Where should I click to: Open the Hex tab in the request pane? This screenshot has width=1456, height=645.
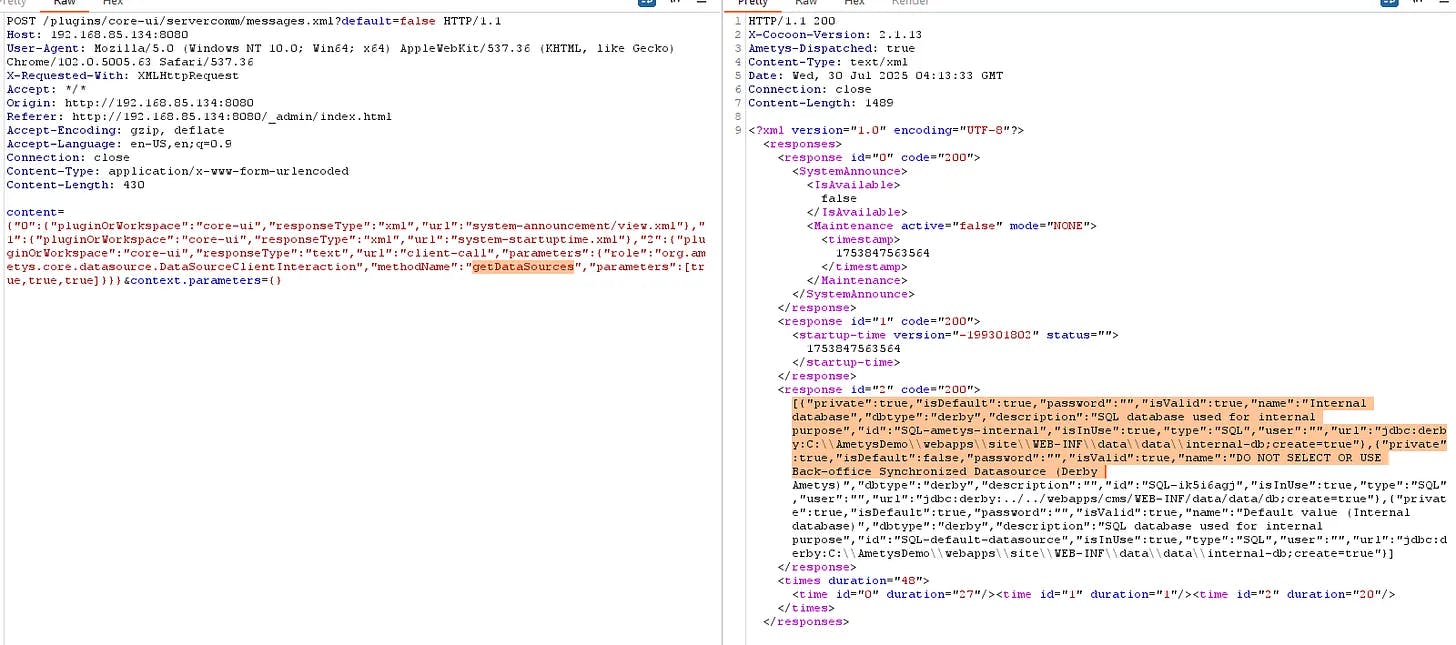pos(113,3)
